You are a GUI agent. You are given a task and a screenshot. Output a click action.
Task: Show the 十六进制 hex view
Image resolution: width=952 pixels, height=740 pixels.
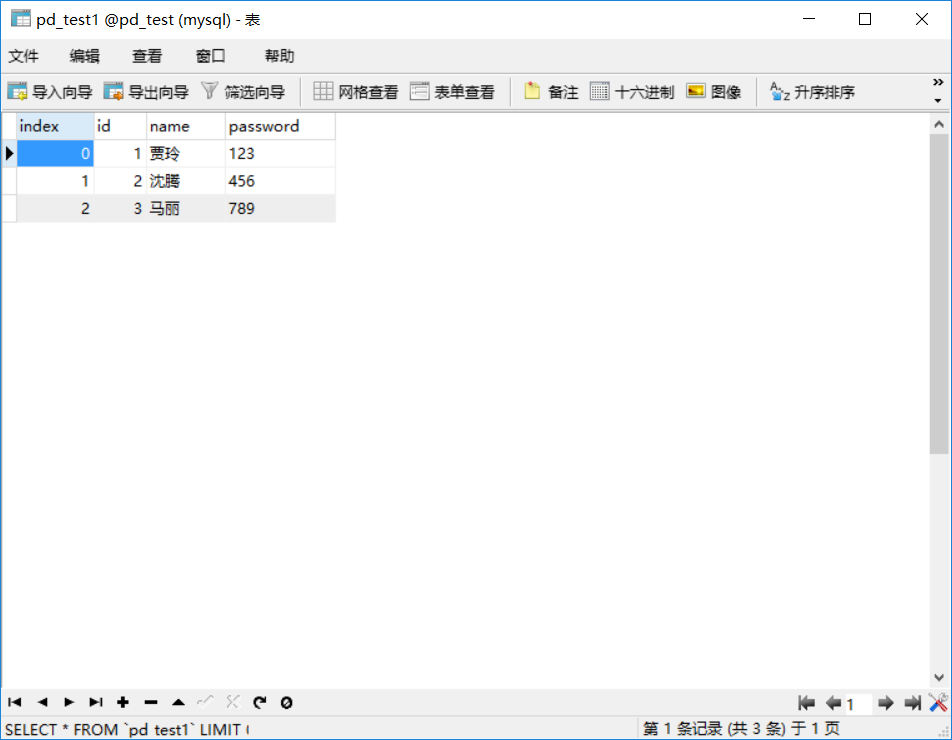tap(632, 92)
